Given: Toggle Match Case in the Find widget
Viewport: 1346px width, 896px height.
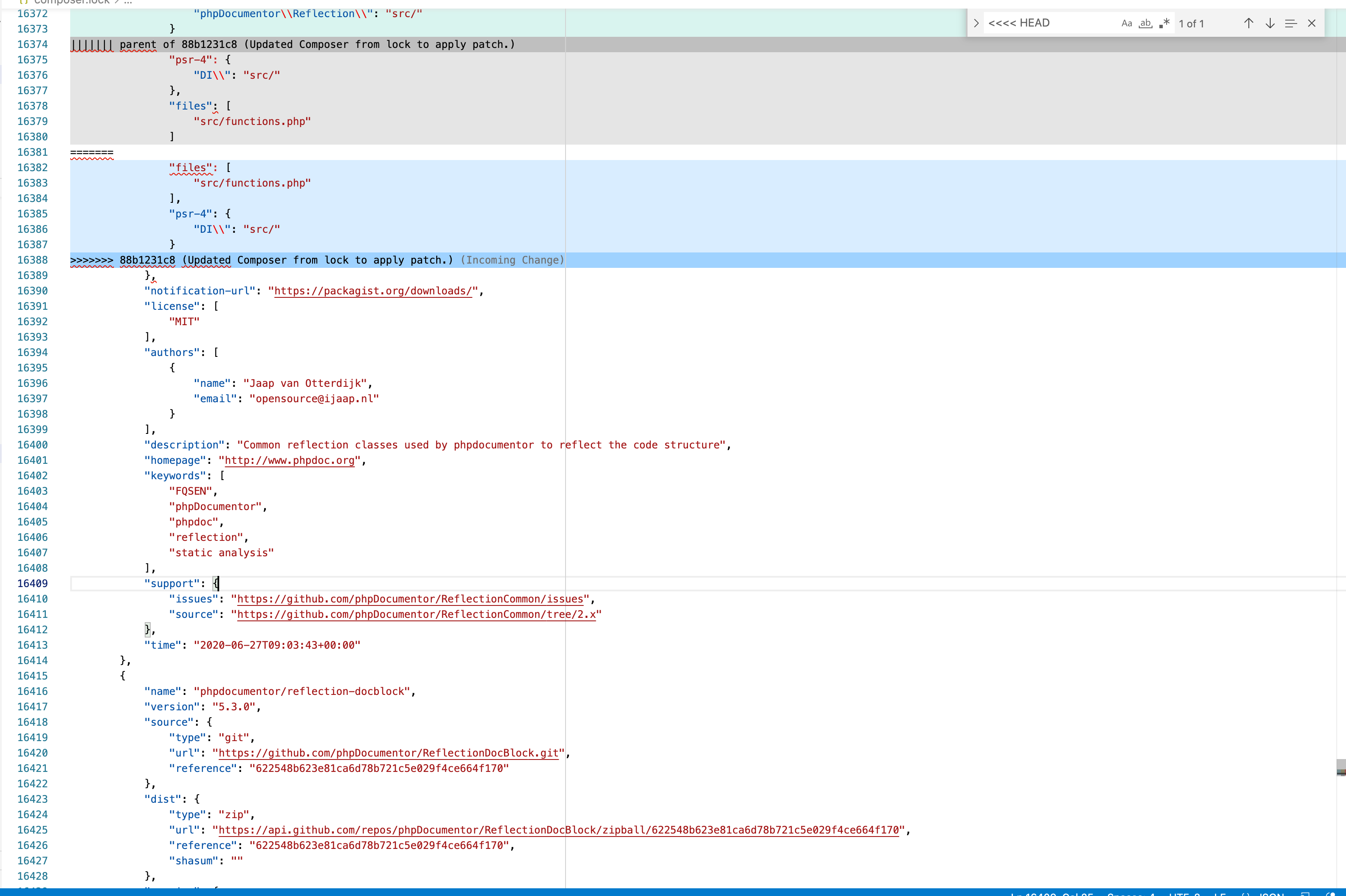Looking at the screenshot, I should click(1126, 23).
